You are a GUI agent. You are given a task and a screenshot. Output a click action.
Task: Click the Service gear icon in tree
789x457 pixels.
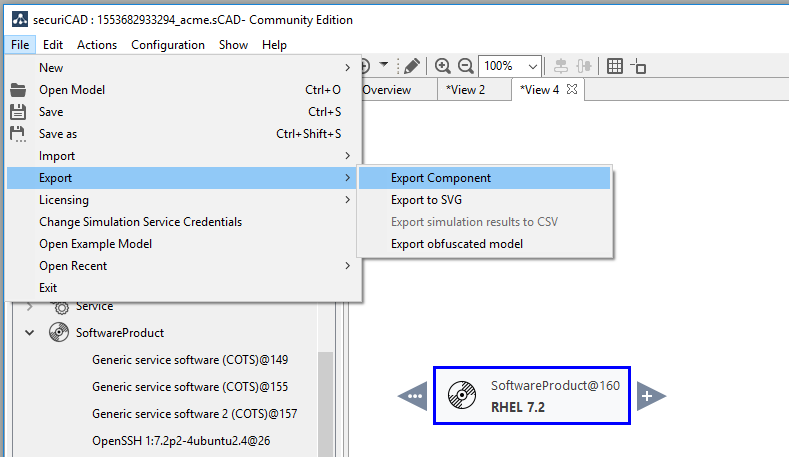coord(61,307)
